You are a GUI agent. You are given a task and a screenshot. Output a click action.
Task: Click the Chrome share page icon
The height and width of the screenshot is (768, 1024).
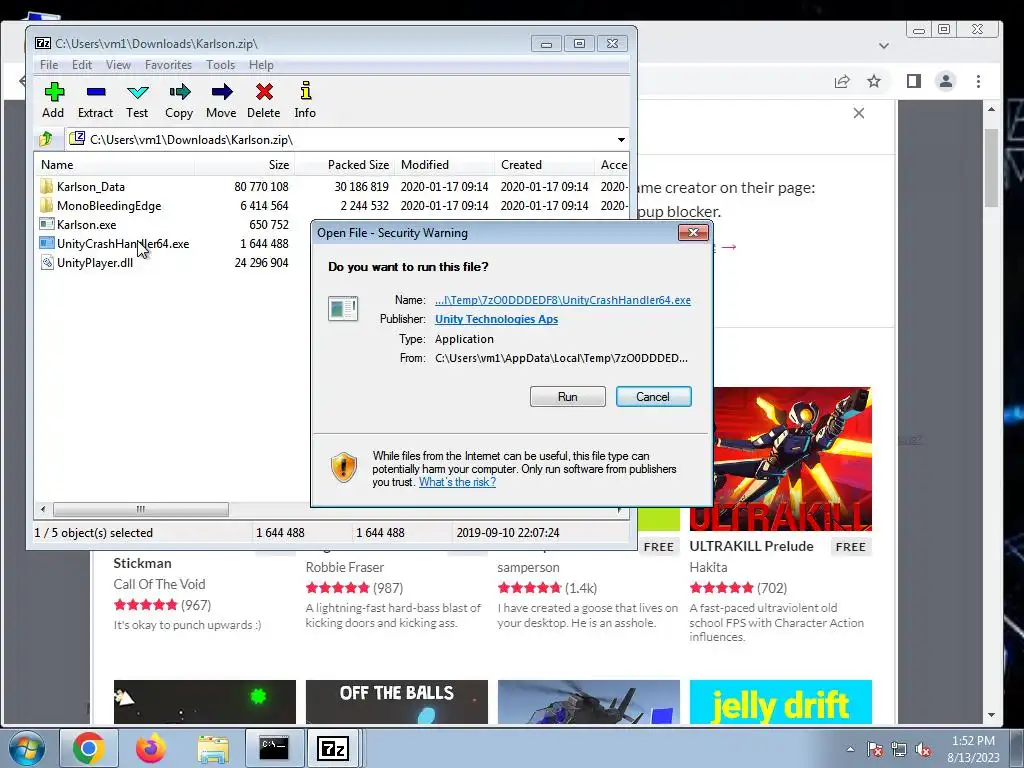coord(842,81)
